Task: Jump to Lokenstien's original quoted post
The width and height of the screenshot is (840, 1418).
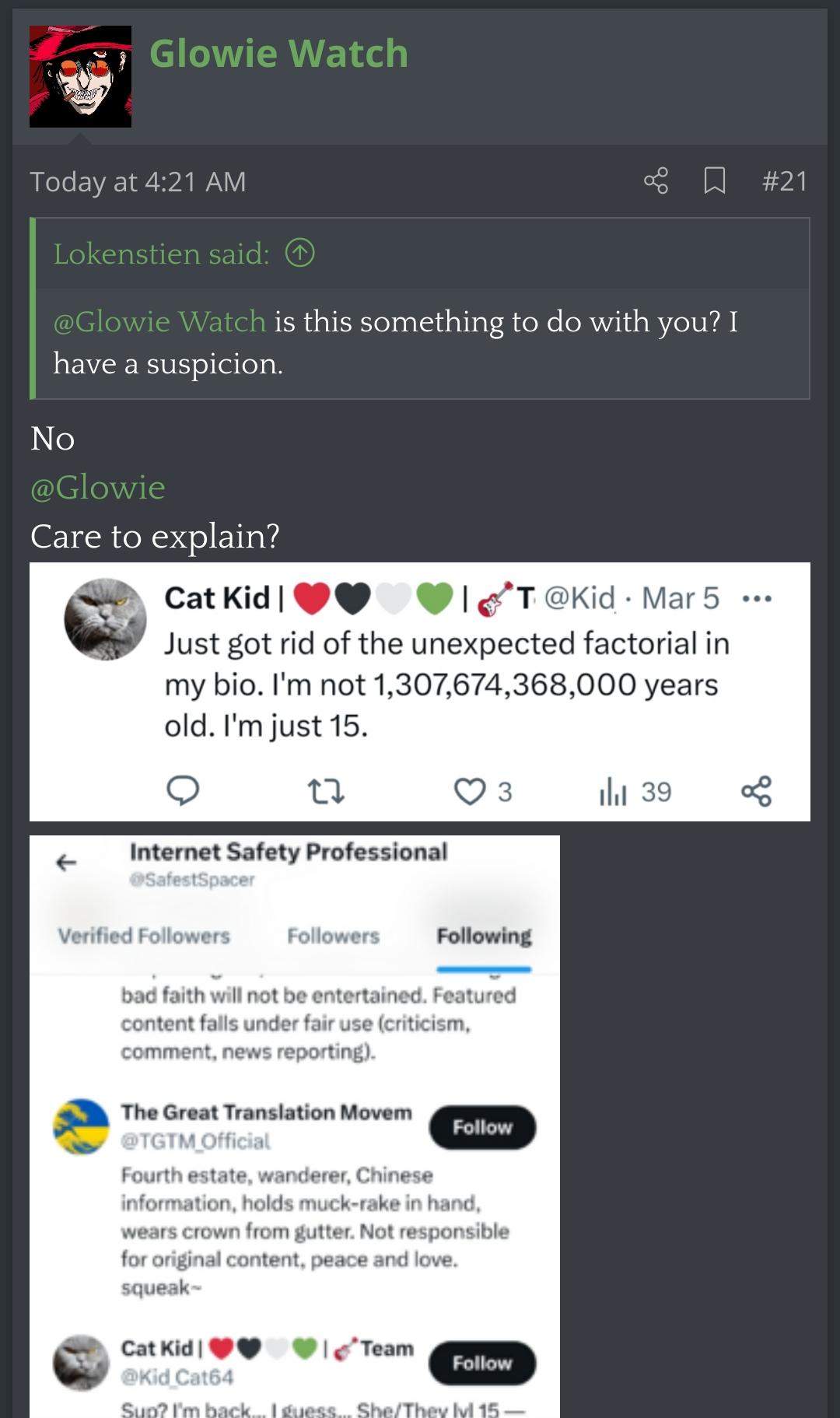Action: click(x=300, y=253)
